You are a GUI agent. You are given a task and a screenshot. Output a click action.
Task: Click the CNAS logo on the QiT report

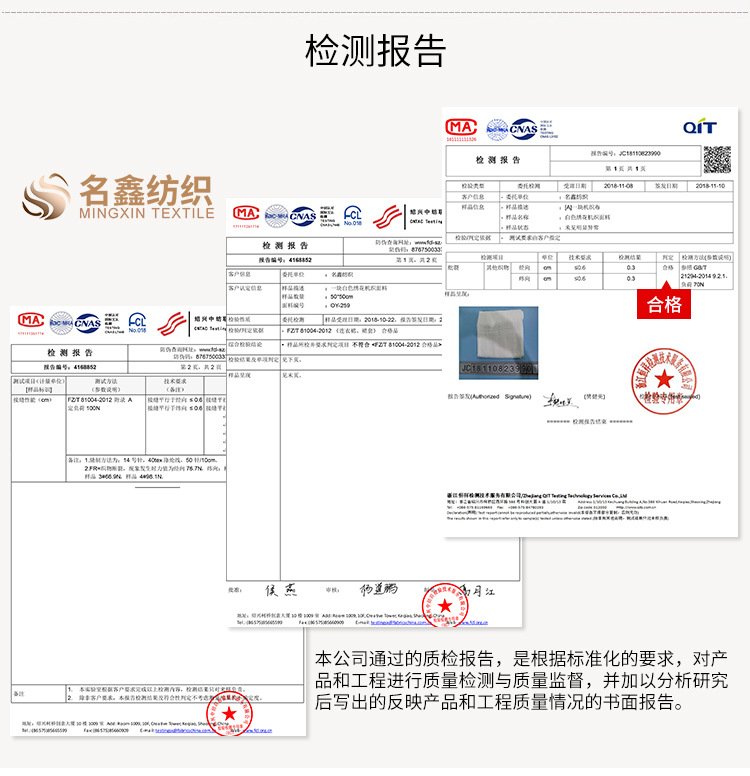(524, 129)
